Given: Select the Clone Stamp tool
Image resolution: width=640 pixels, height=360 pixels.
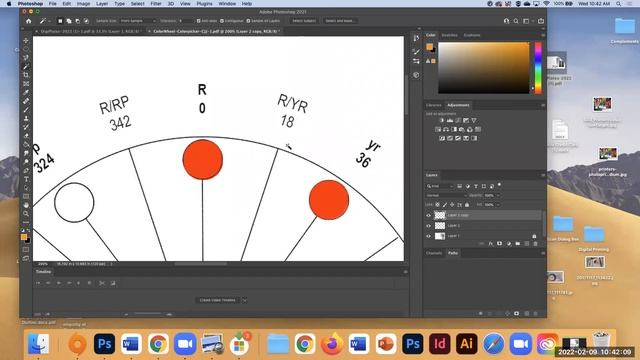Looking at the screenshot, I should (x=26, y=118).
